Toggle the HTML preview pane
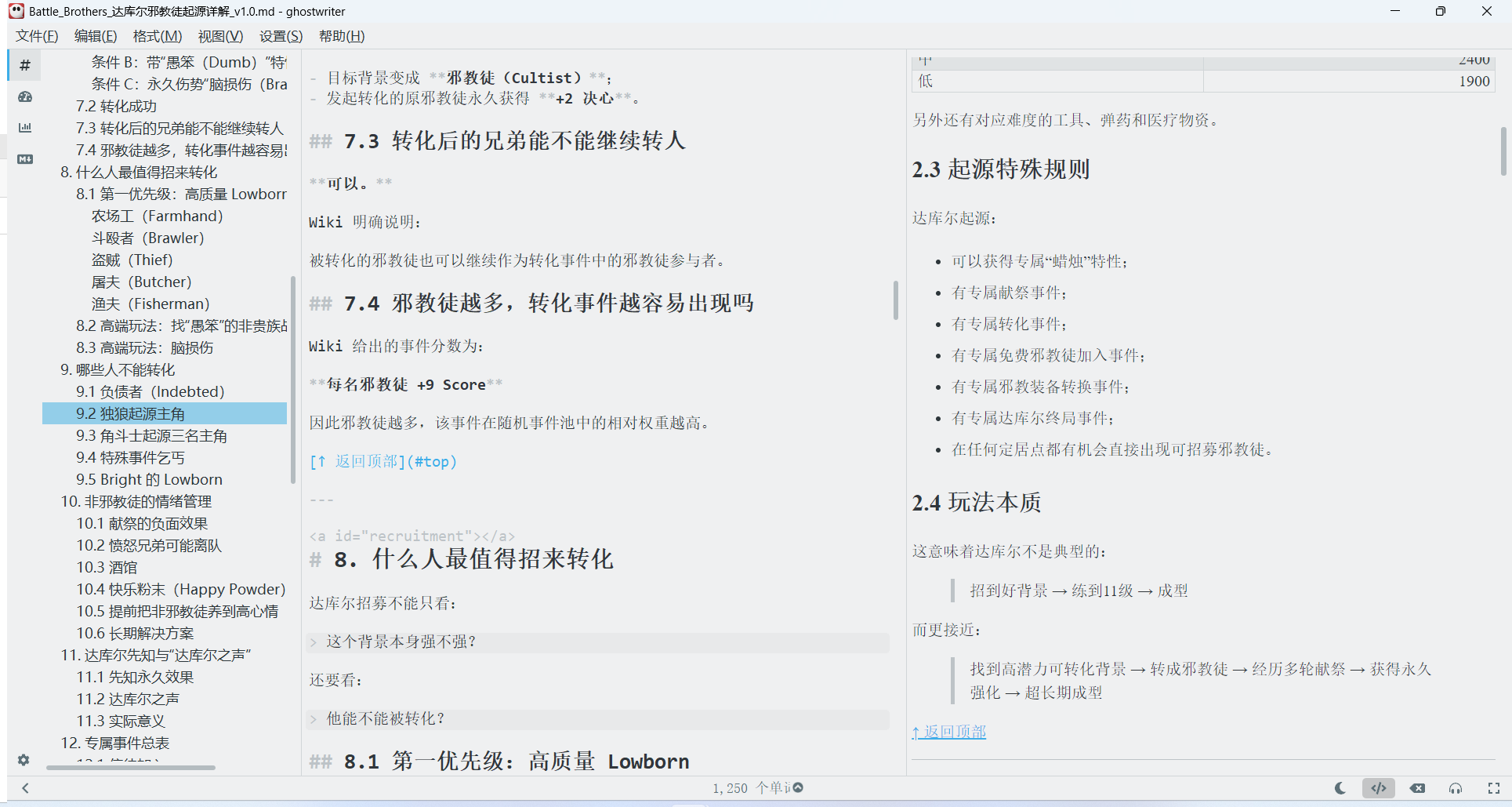Viewport: 1512px width, 807px height. [1379, 788]
